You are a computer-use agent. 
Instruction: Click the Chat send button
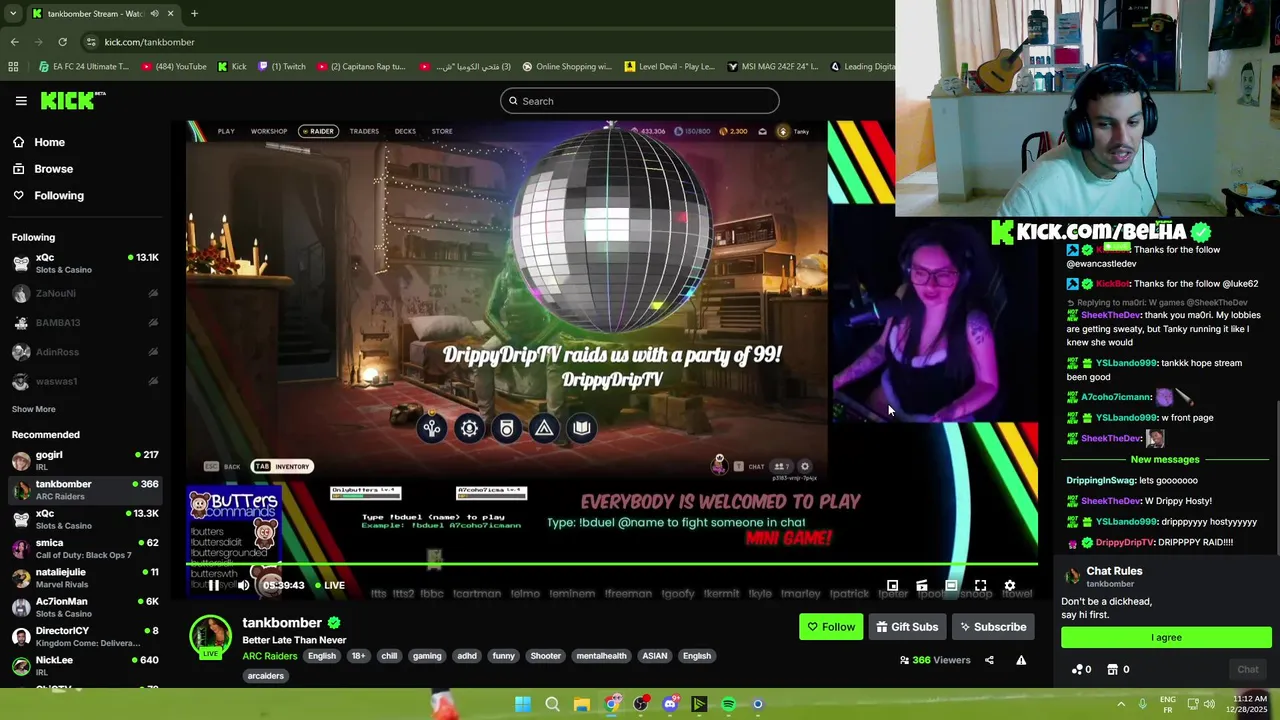coord(1248,669)
